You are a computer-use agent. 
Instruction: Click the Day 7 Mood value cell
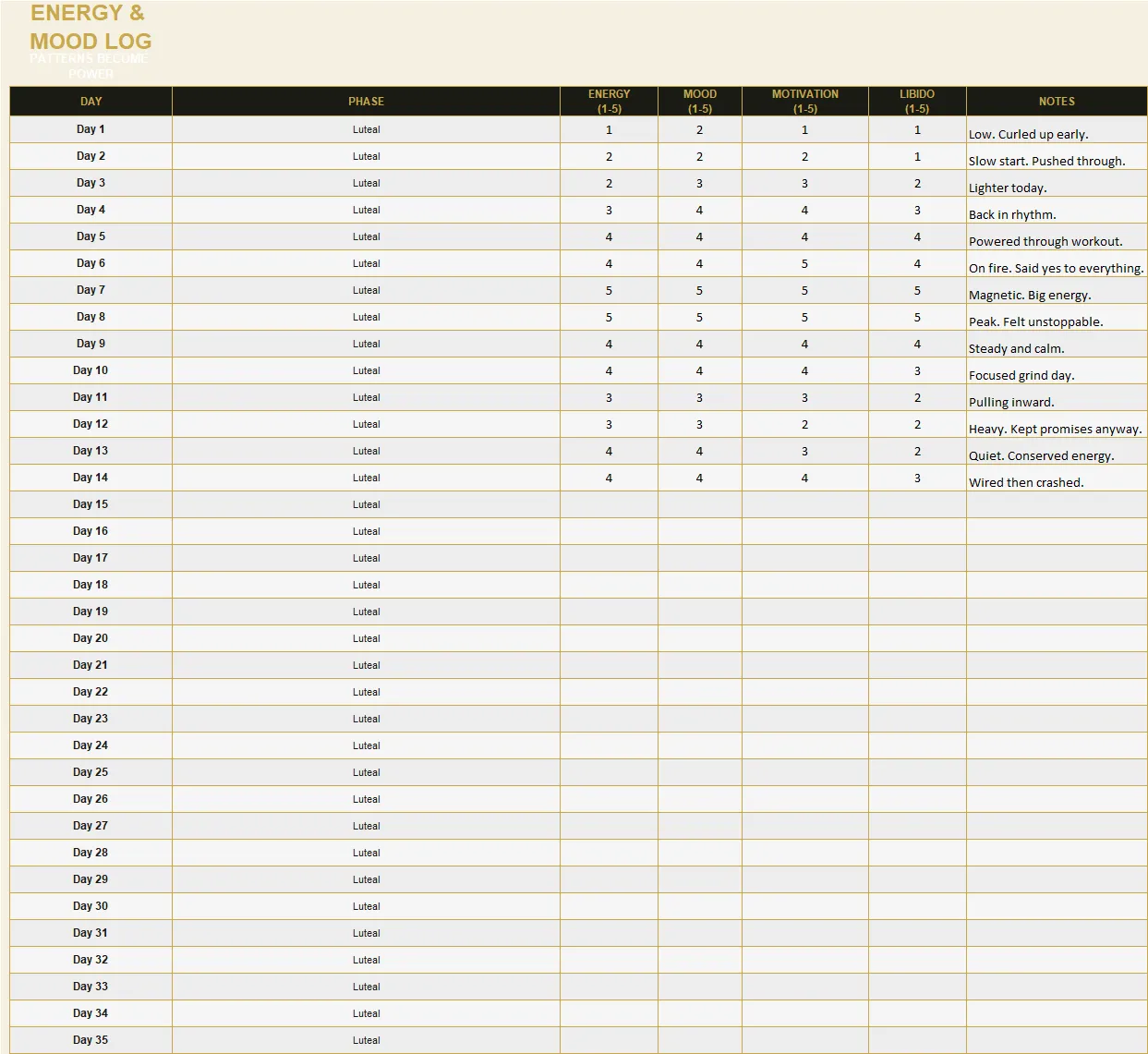(x=699, y=290)
